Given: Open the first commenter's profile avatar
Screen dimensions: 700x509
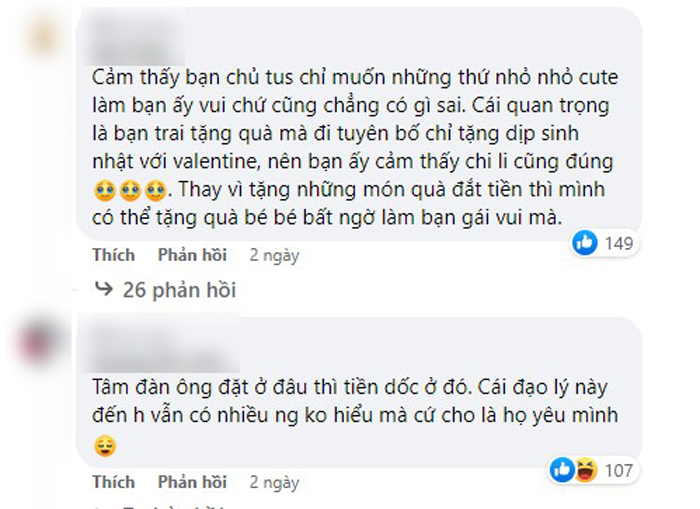Looking at the screenshot, I should pos(44,36).
